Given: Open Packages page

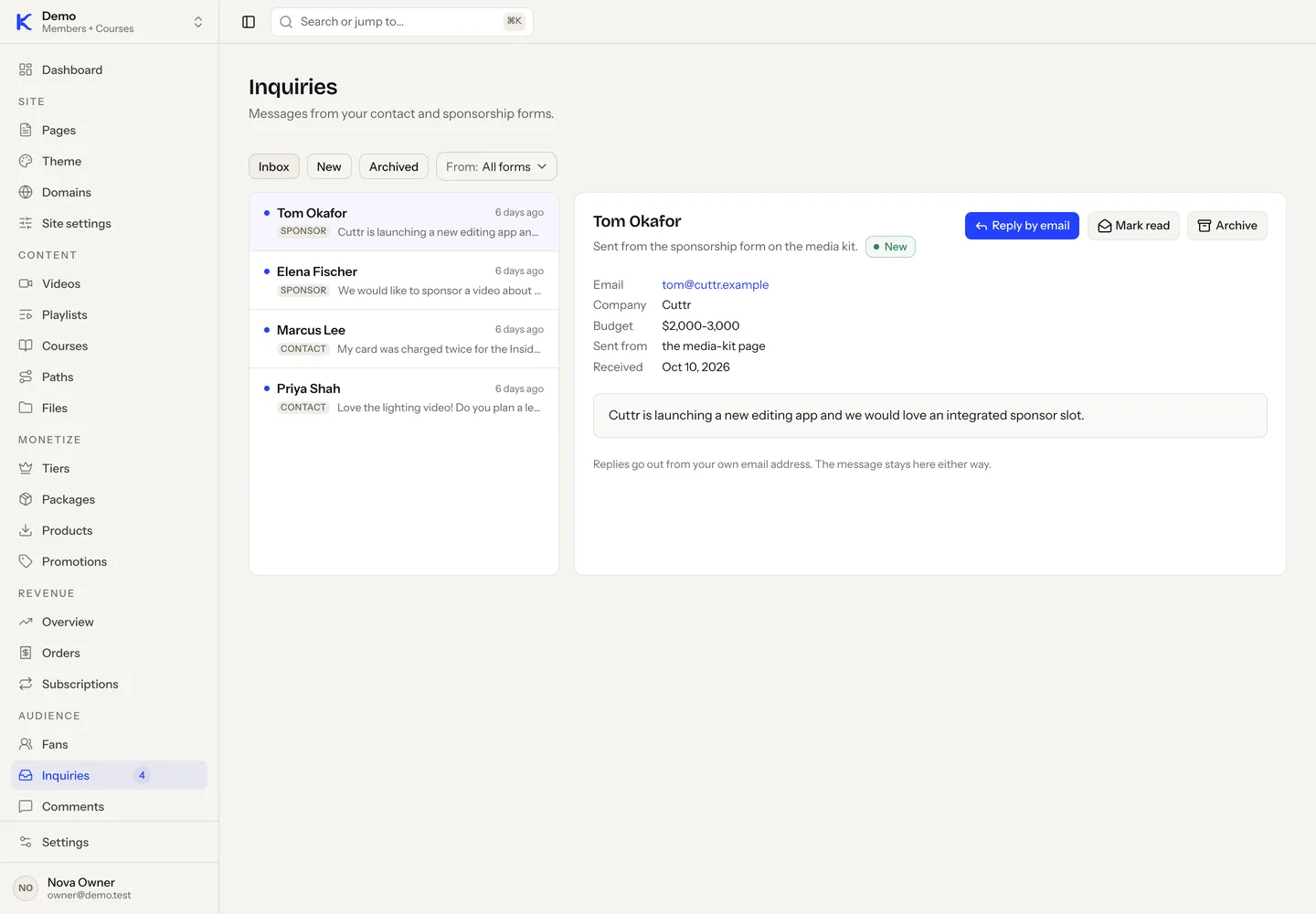Looking at the screenshot, I should point(109,499).
